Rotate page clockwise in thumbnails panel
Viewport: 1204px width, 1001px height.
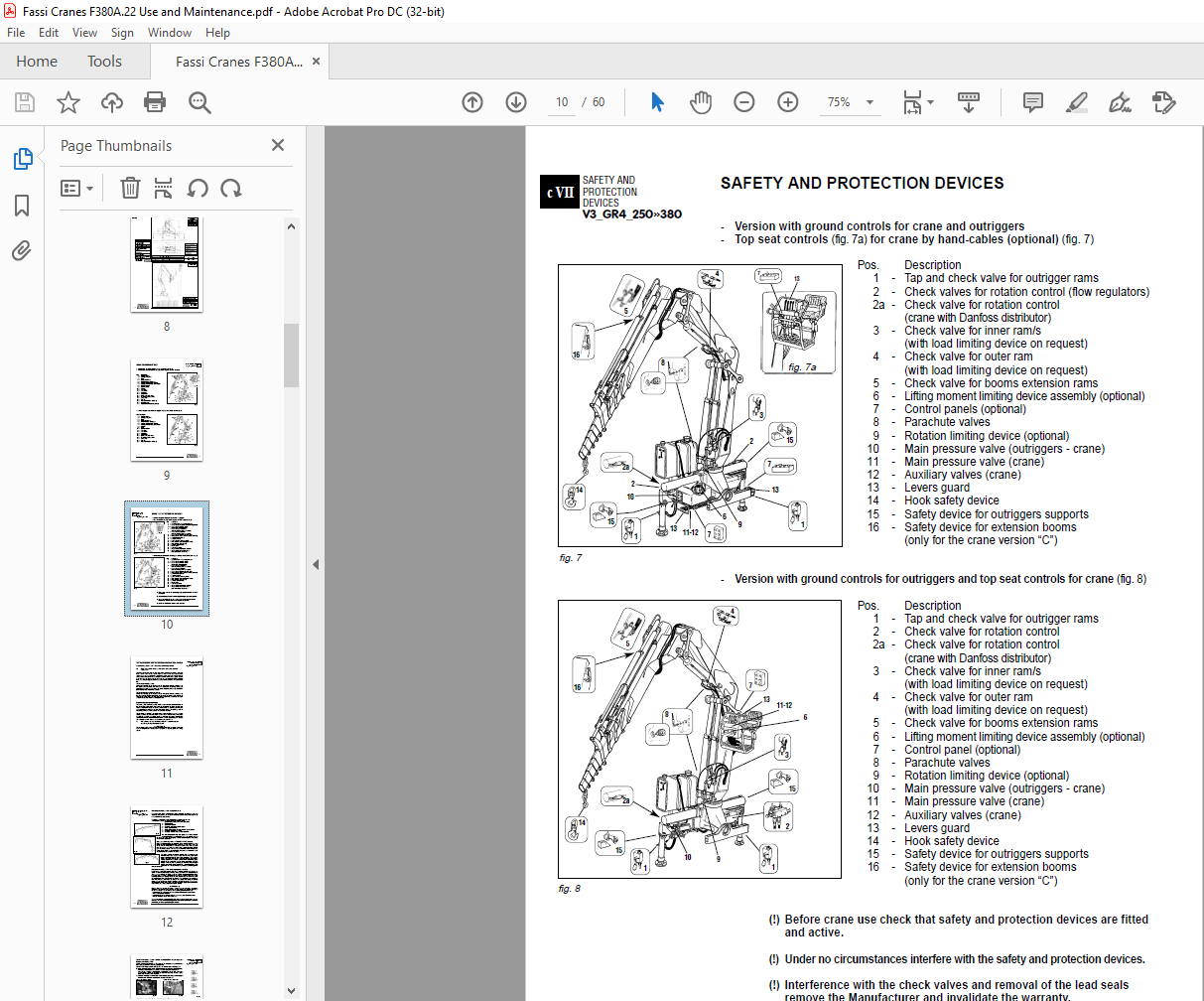tap(231, 188)
